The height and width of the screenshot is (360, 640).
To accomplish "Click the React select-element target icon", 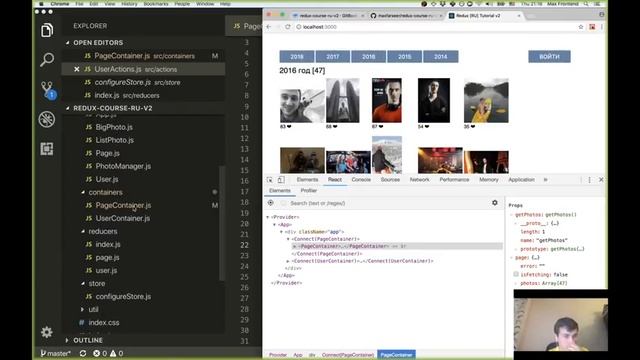I will pos(271,203).
